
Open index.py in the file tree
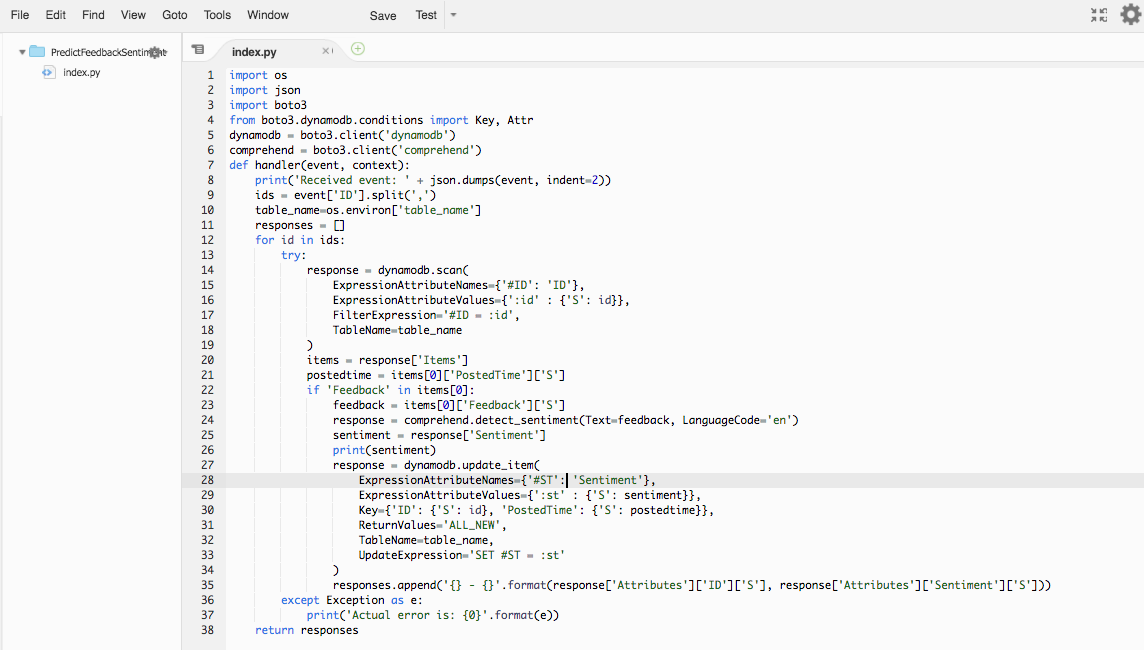(x=82, y=72)
